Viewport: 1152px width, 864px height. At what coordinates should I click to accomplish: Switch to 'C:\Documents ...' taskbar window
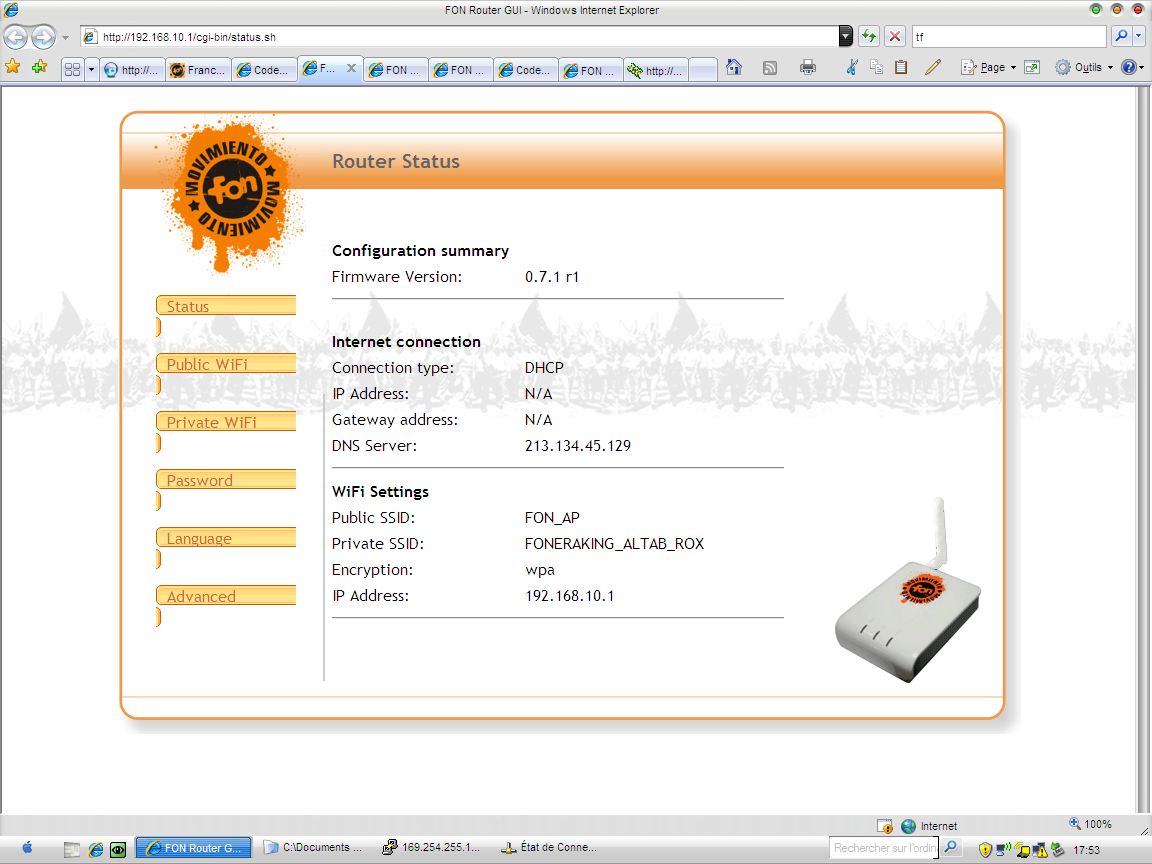point(313,847)
